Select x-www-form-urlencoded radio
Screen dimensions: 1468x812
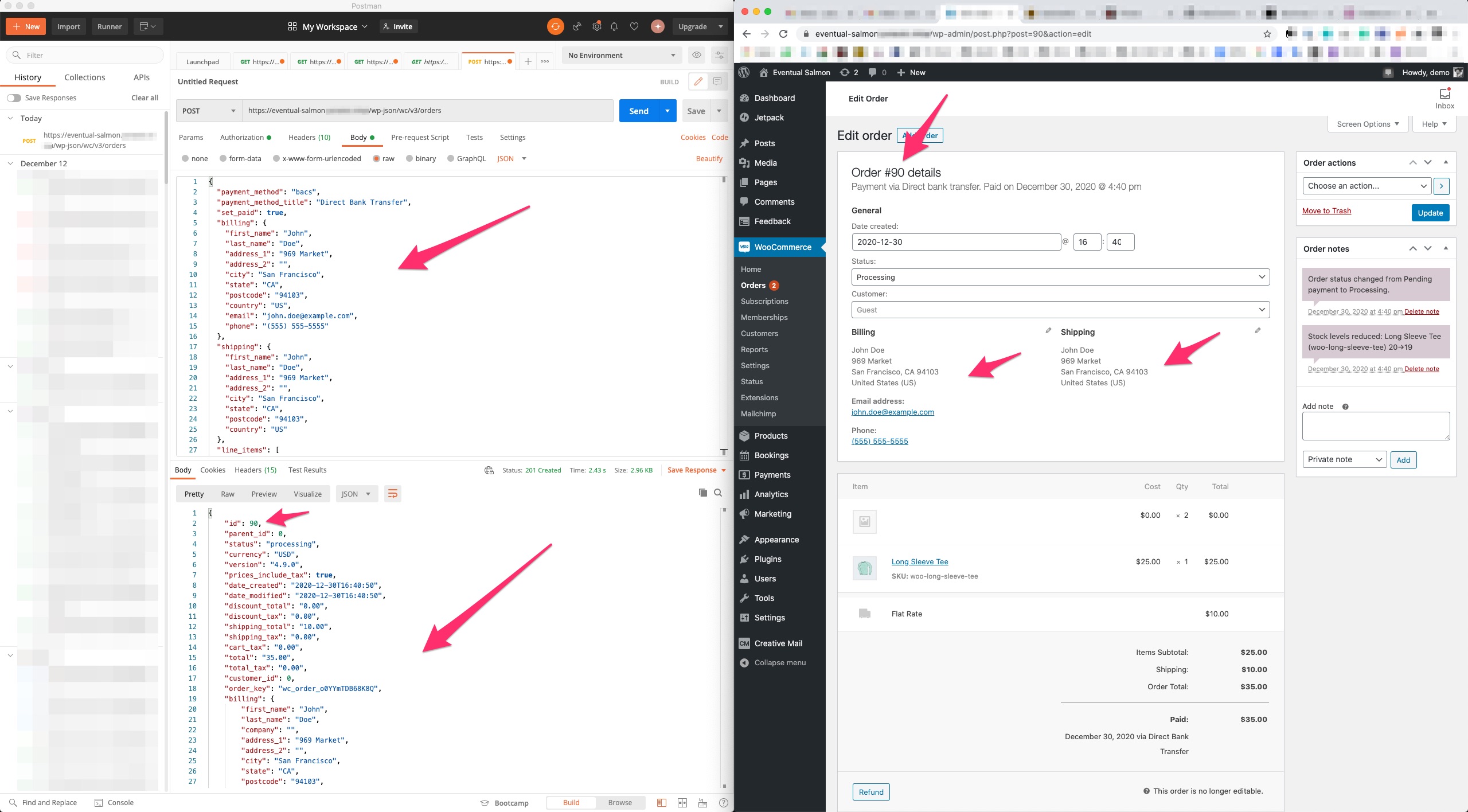coord(276,159)
